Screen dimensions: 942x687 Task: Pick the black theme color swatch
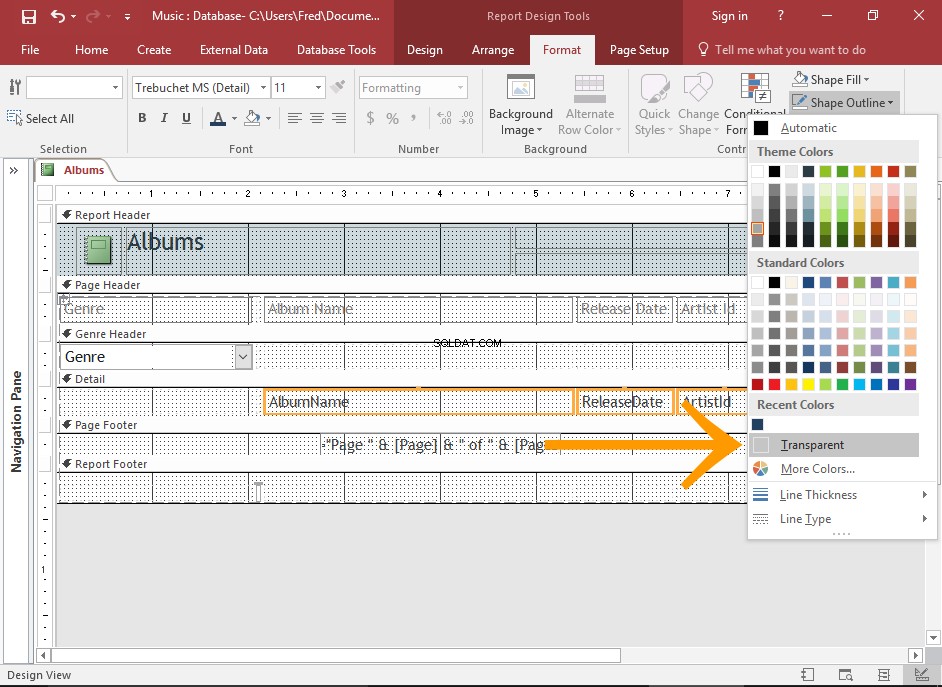(774, 171)
